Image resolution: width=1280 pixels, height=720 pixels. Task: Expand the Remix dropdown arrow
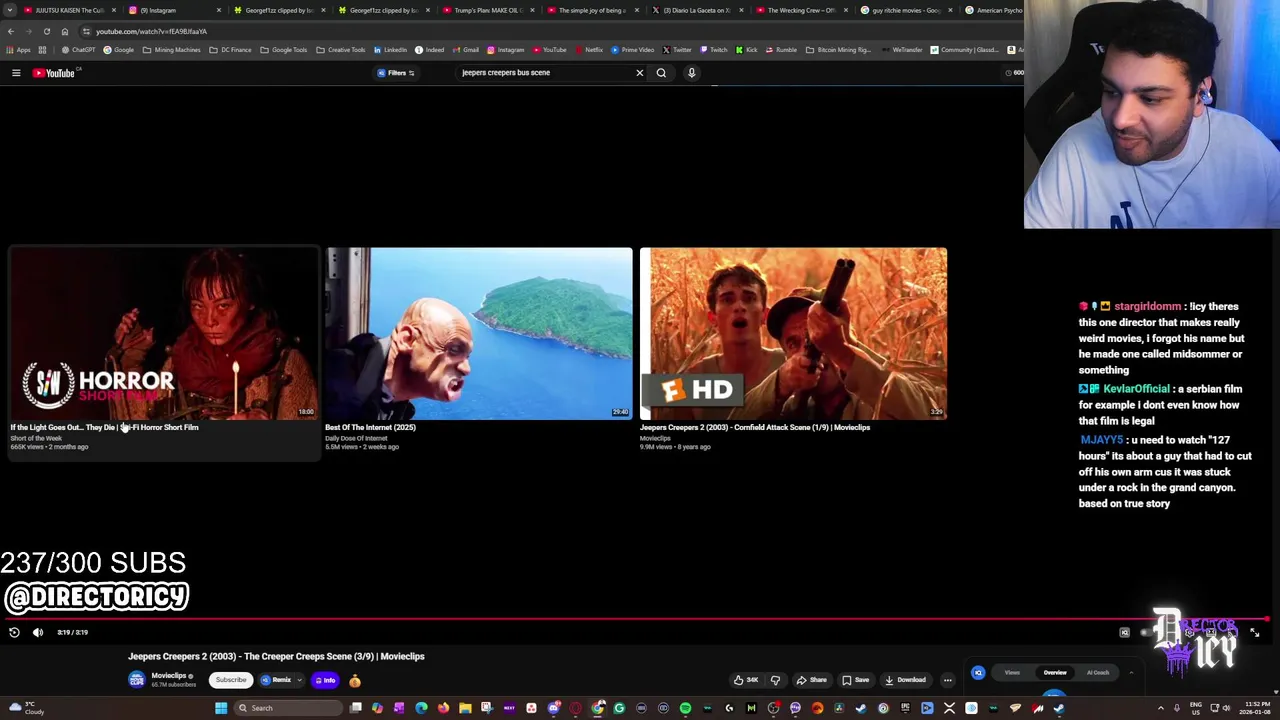pyautogui.click(x=298, y=680)
